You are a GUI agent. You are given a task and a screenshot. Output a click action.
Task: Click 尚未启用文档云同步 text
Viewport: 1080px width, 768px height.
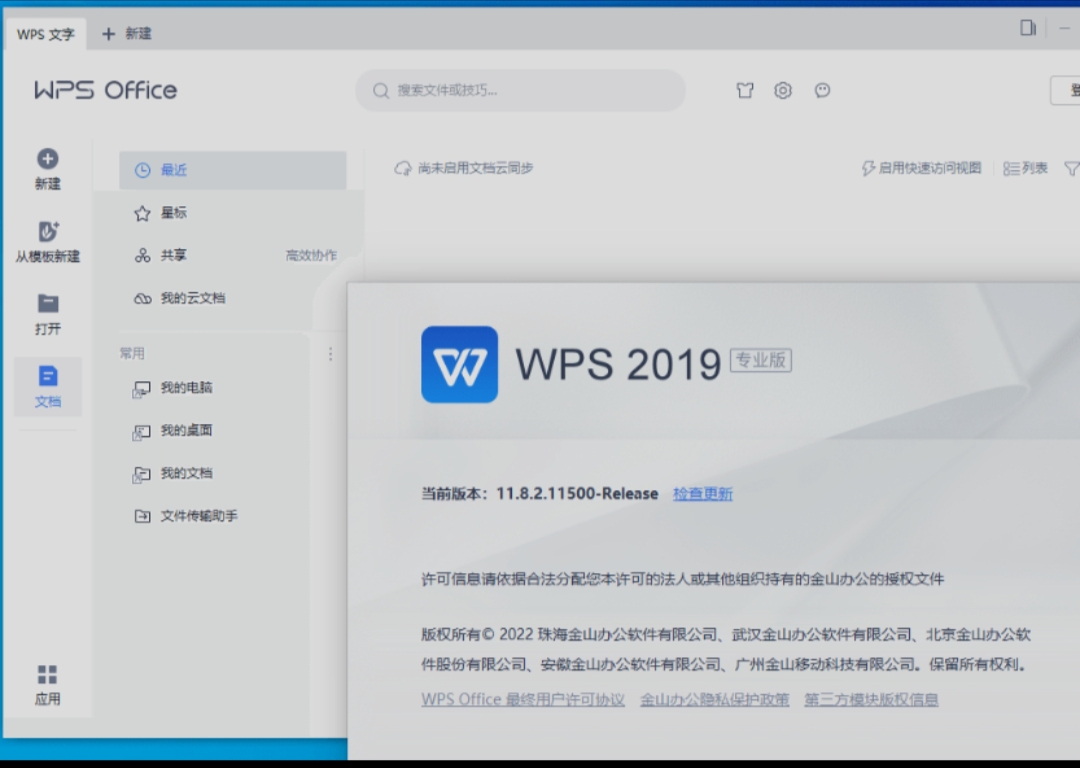pyautogui.click(x=475, y=168)
